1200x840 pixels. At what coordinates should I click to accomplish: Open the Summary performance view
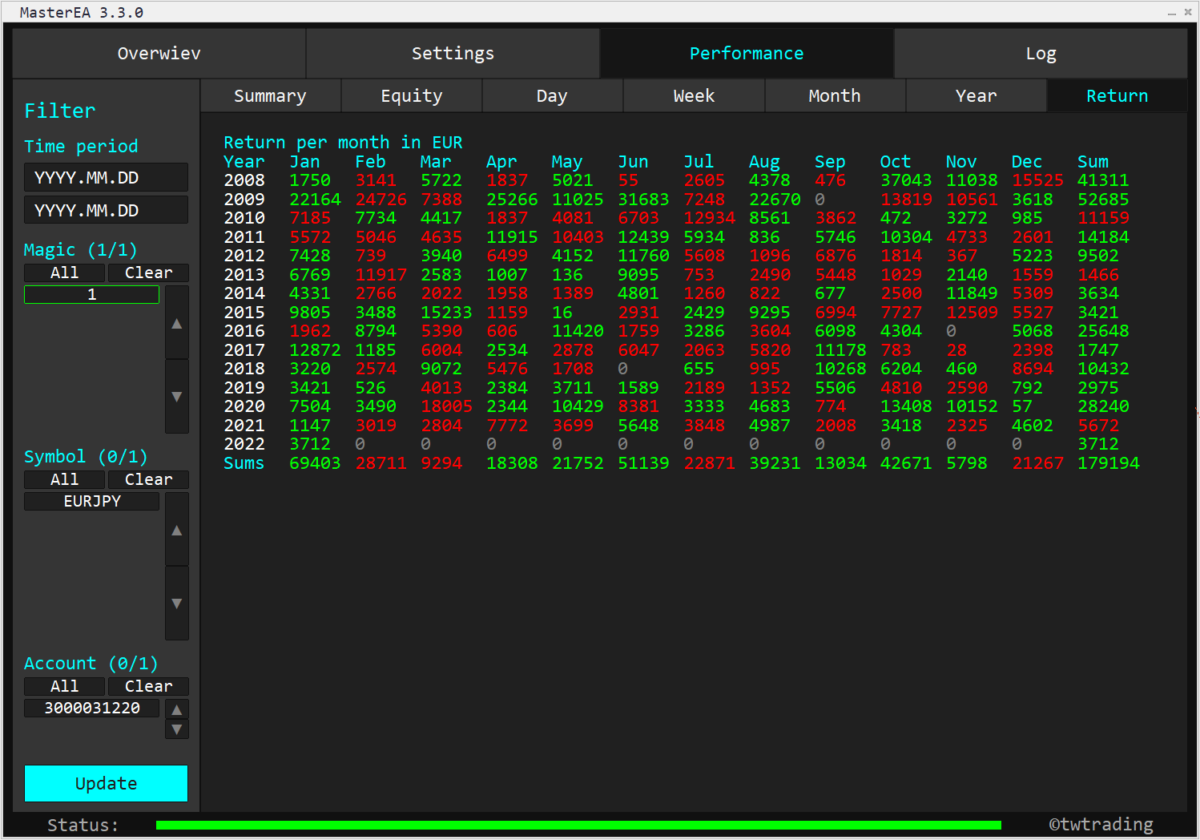pos(269,95)
